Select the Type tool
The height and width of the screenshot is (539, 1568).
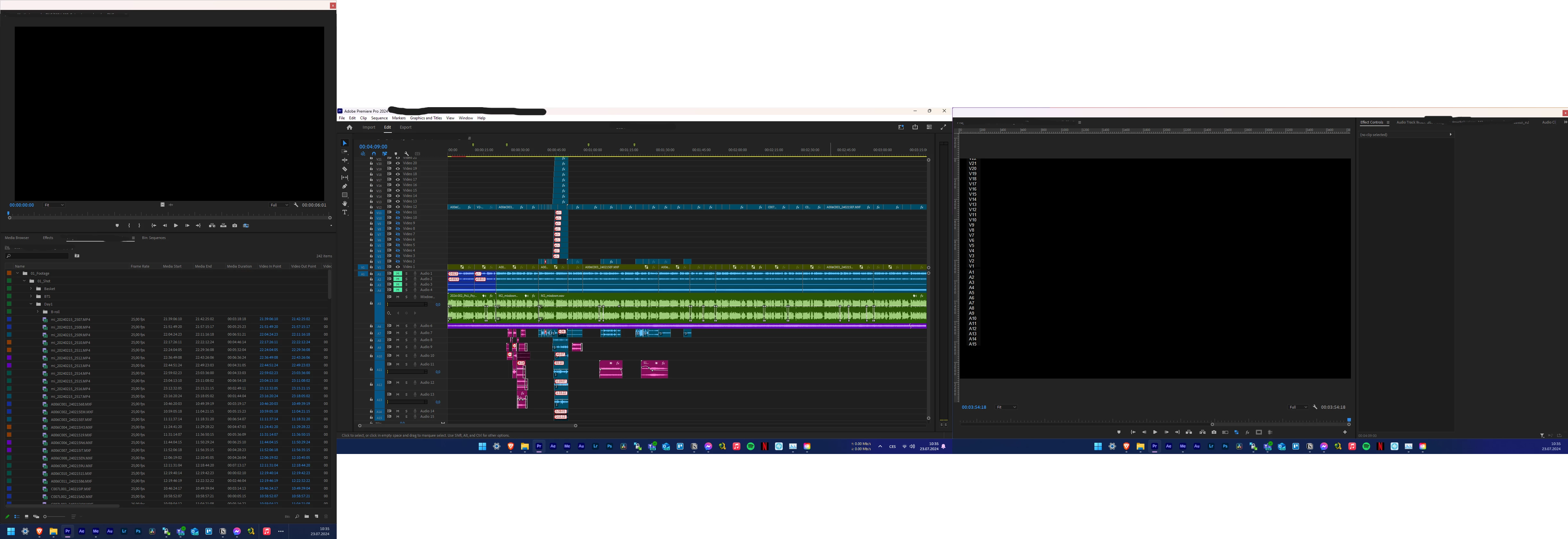coord(344,213)
